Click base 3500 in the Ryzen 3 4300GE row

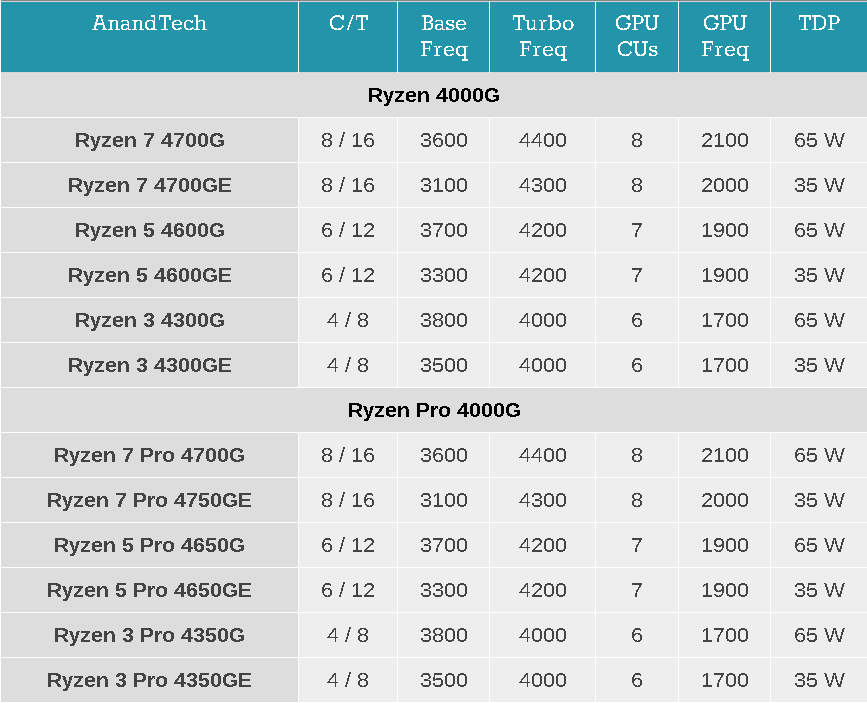(443, 365)
